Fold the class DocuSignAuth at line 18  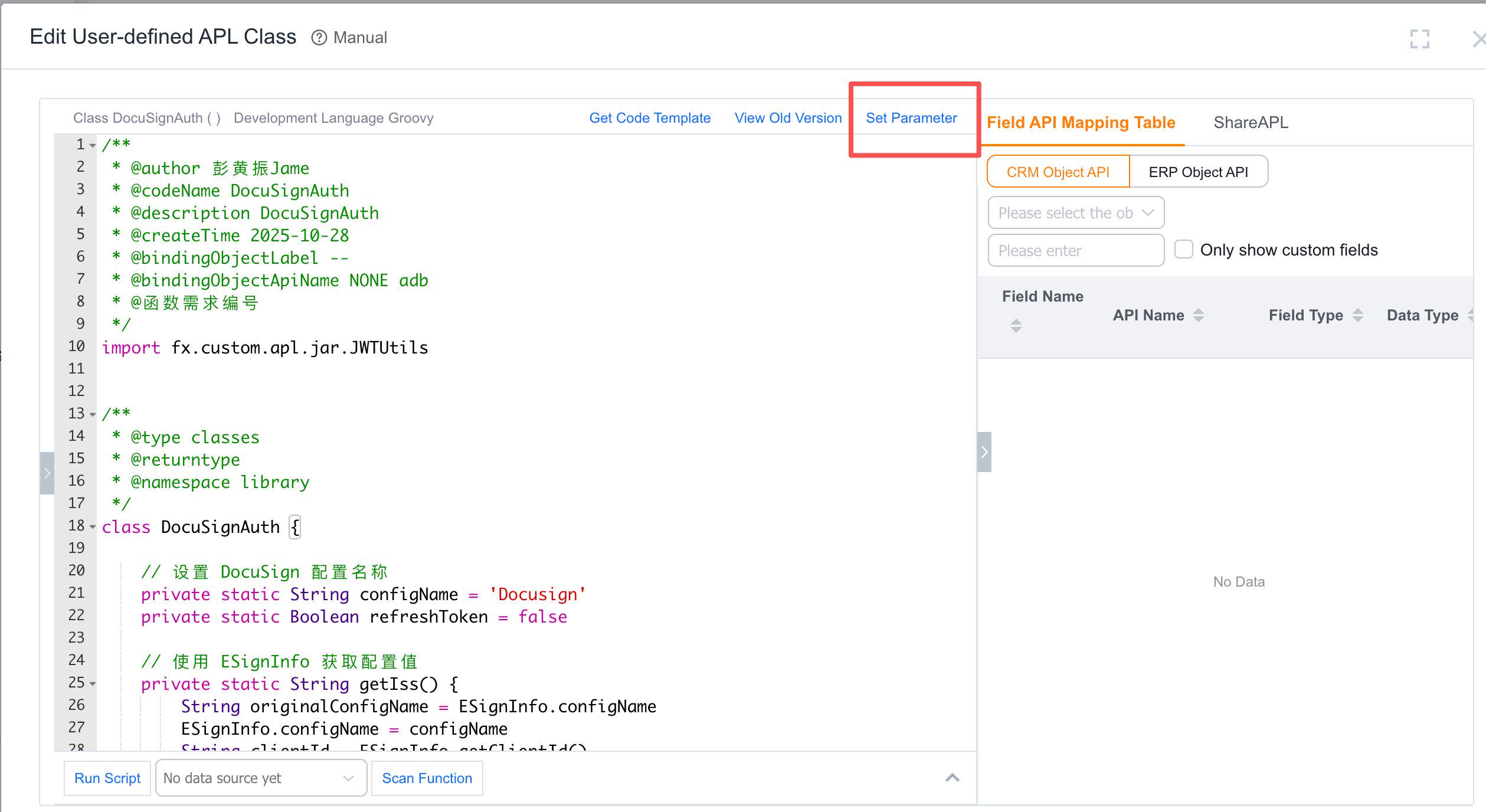click(93, 526)
